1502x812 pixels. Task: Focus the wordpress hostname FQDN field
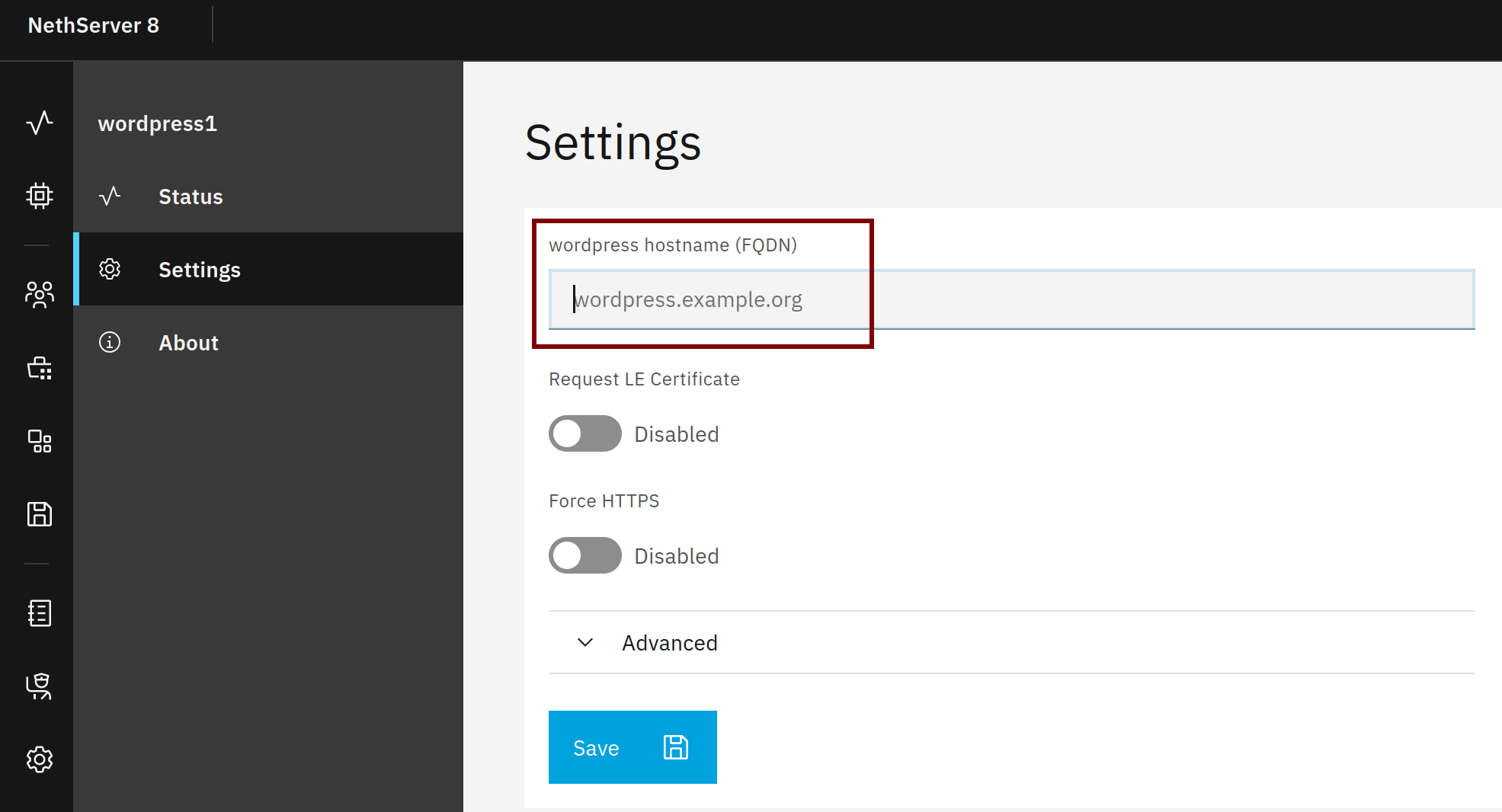point(1010,299)
